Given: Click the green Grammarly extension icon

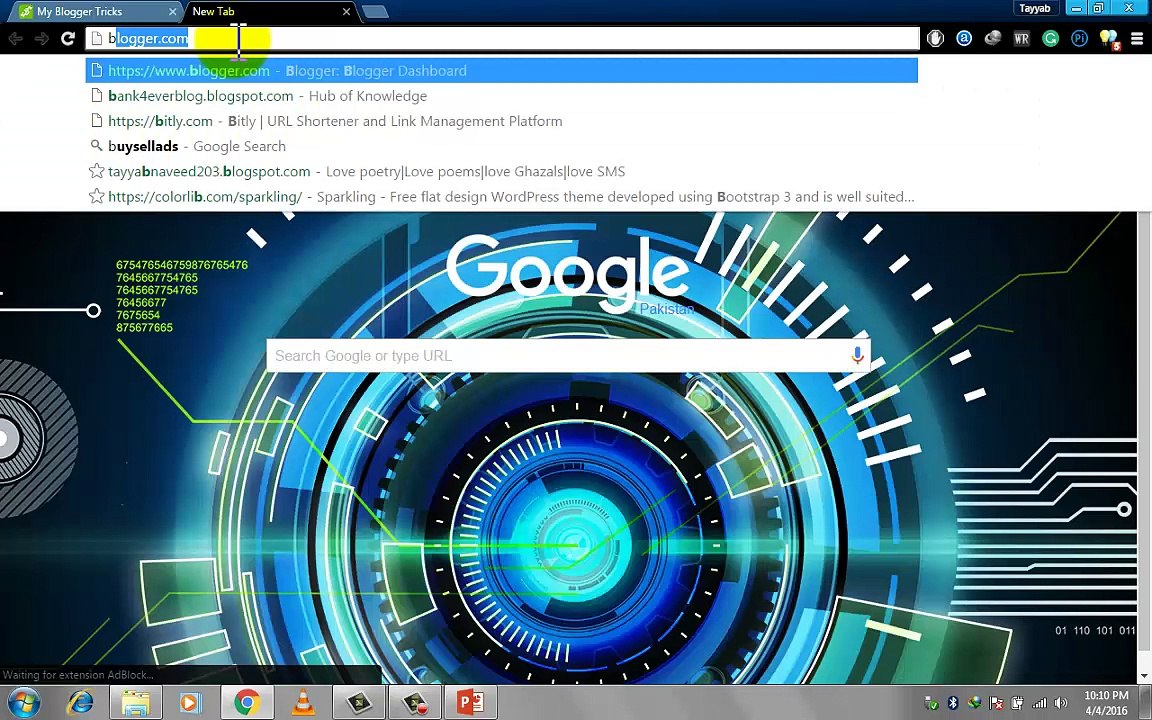Looking at the screenshot, I should pyautogui.click(x=1051, y=38).
